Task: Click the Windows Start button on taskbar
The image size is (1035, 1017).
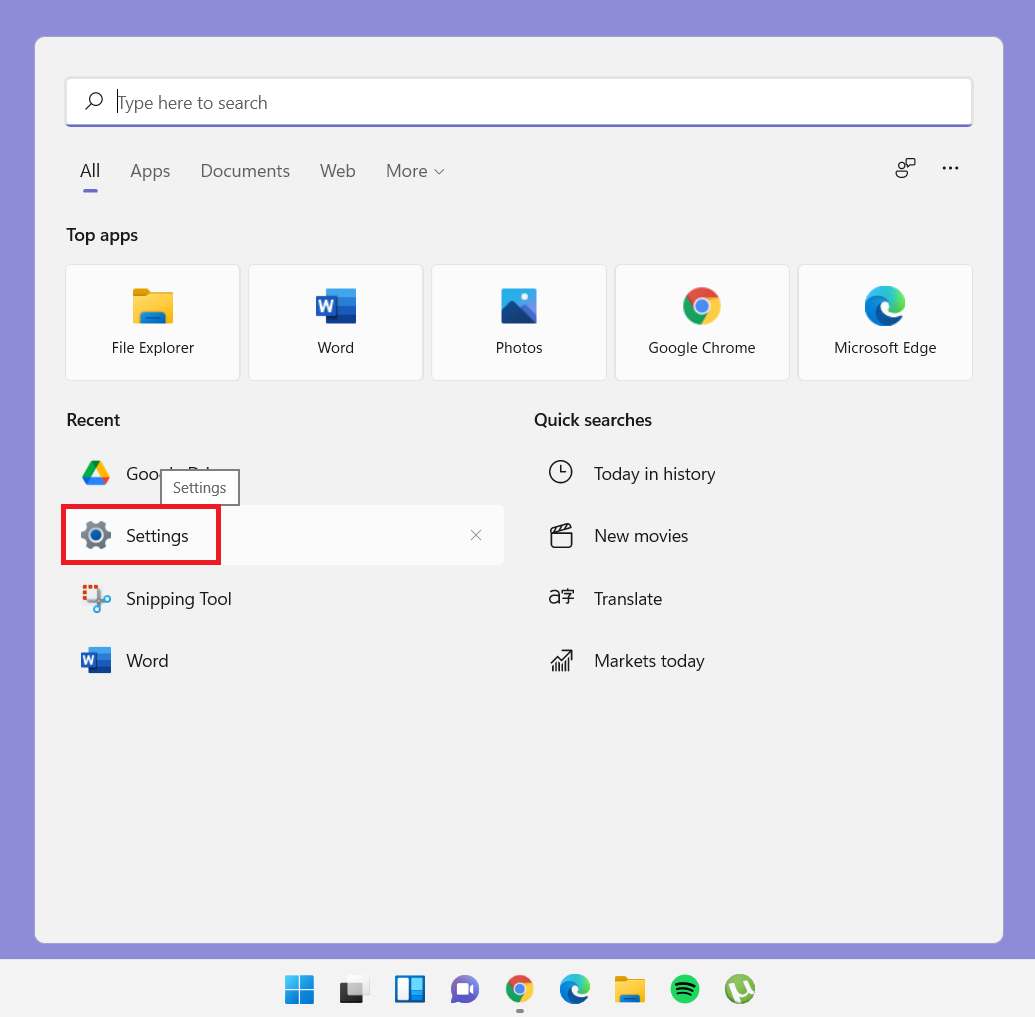Action: tap(299, 989)
